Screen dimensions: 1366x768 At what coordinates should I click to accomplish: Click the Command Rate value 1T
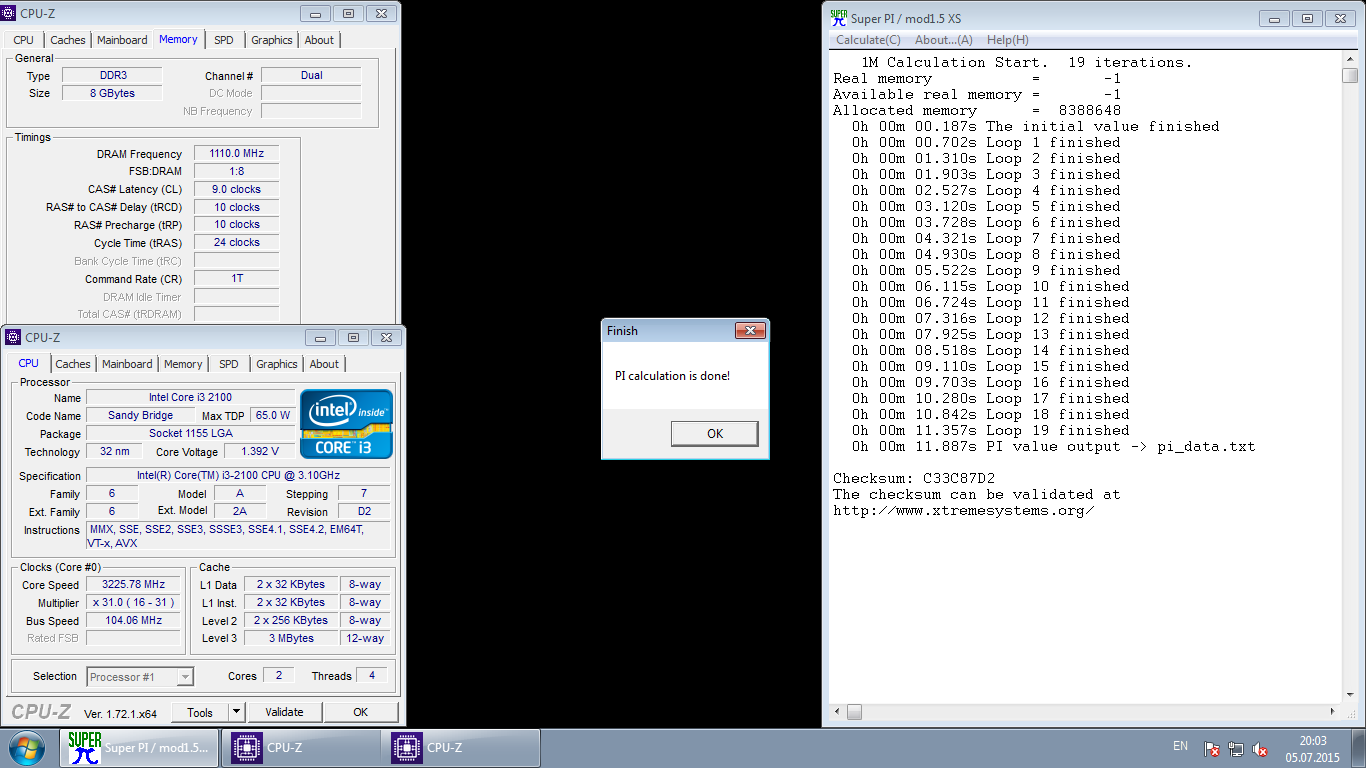click(236, 279)
